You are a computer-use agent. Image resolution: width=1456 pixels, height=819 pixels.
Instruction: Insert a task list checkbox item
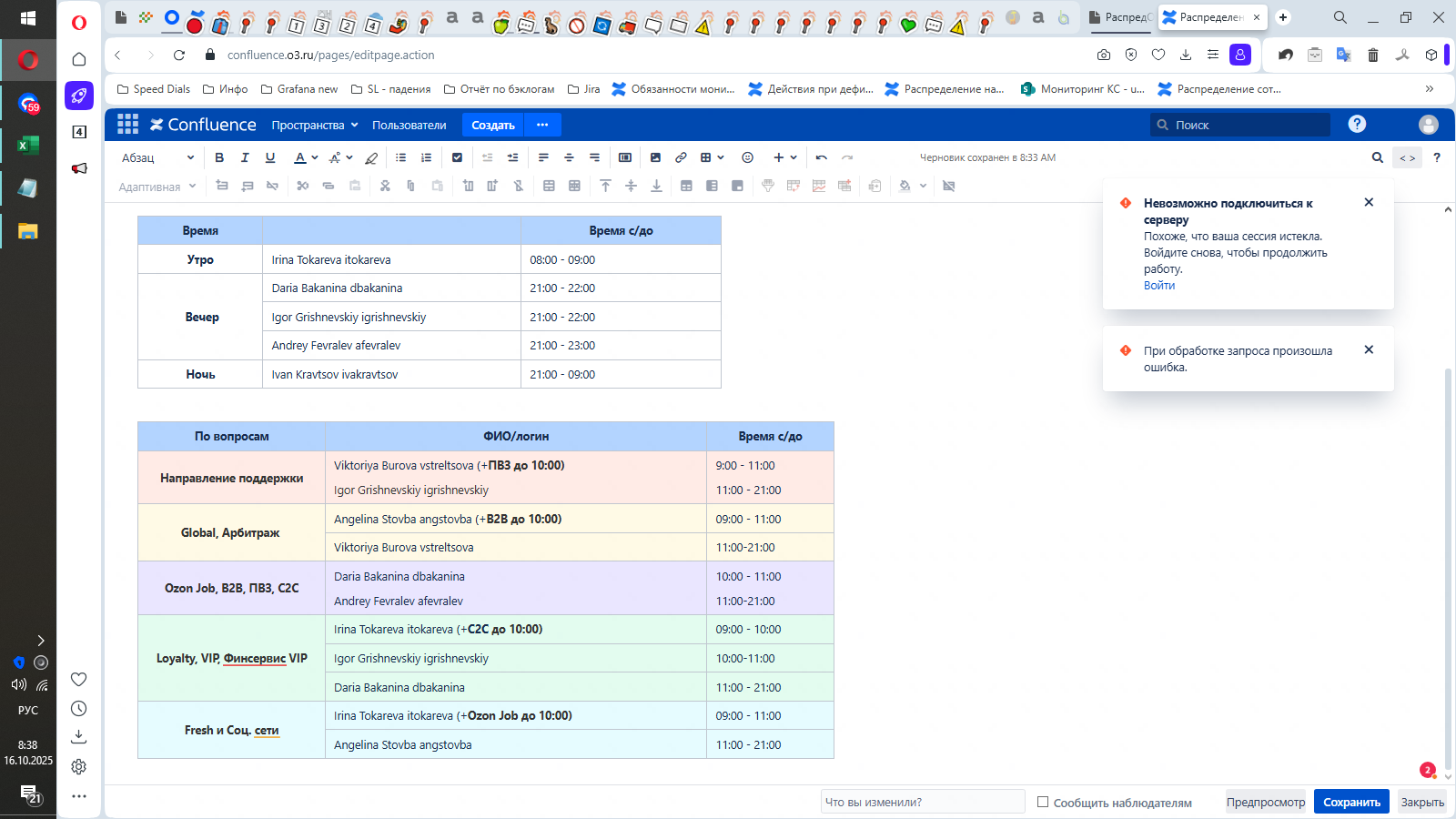coord(457,157)
